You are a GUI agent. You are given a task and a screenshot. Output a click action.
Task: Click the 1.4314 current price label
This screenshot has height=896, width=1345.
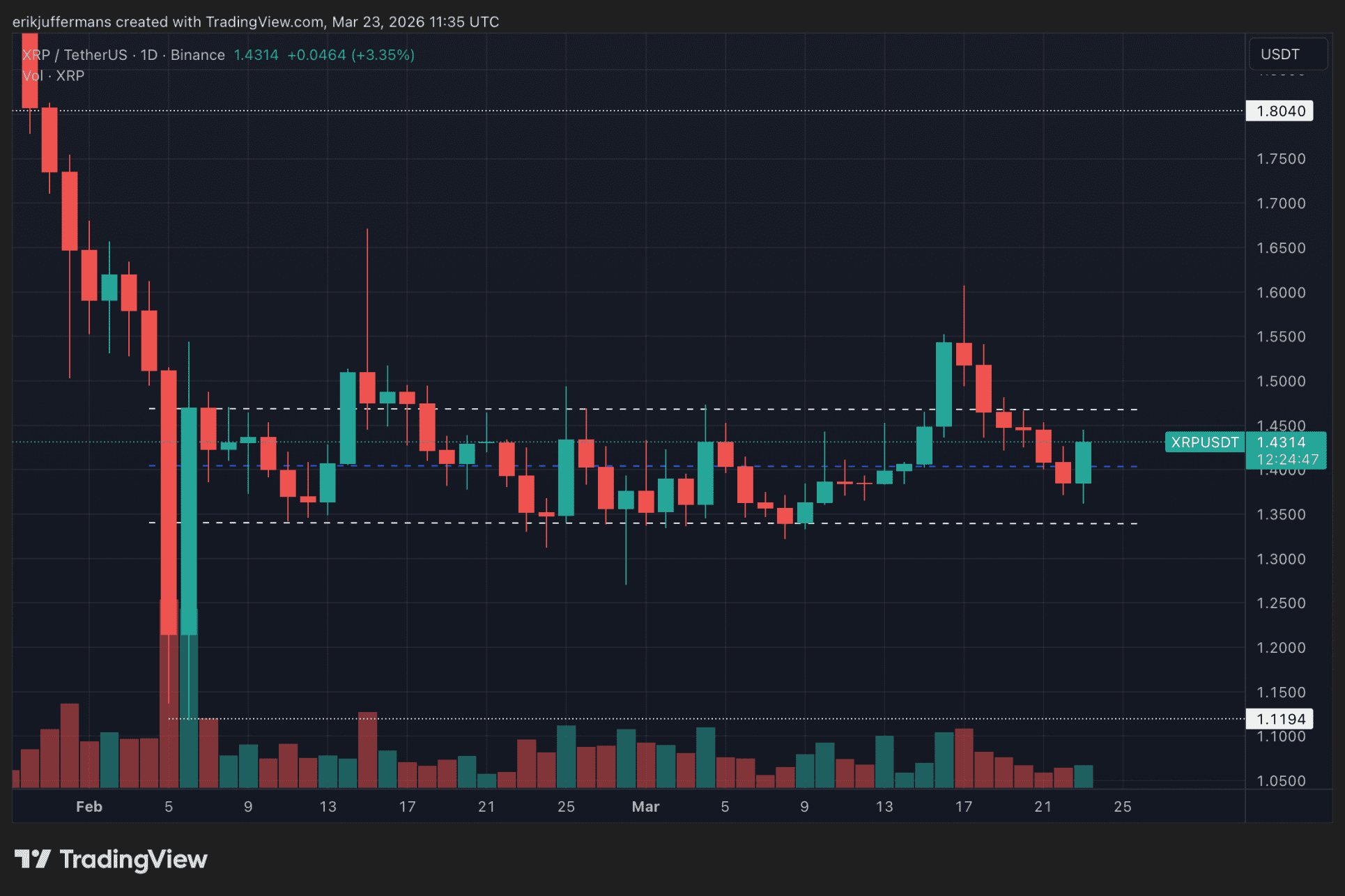[x=1281, y=442]
